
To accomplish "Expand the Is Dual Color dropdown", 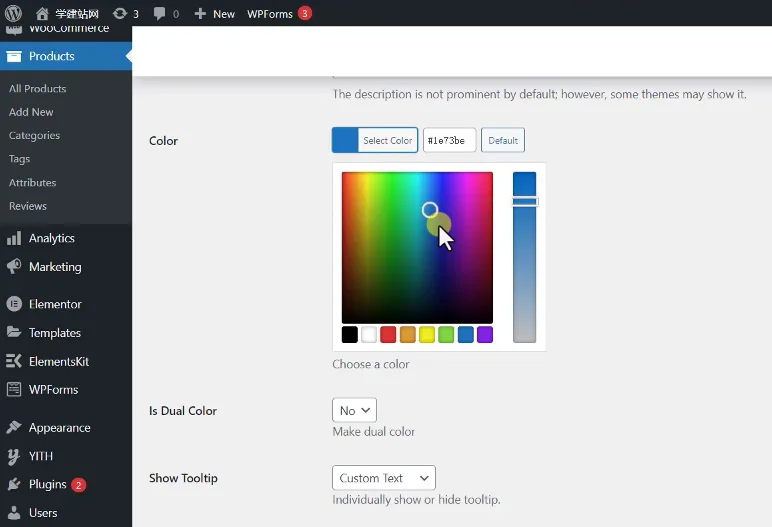I will 354,410.
